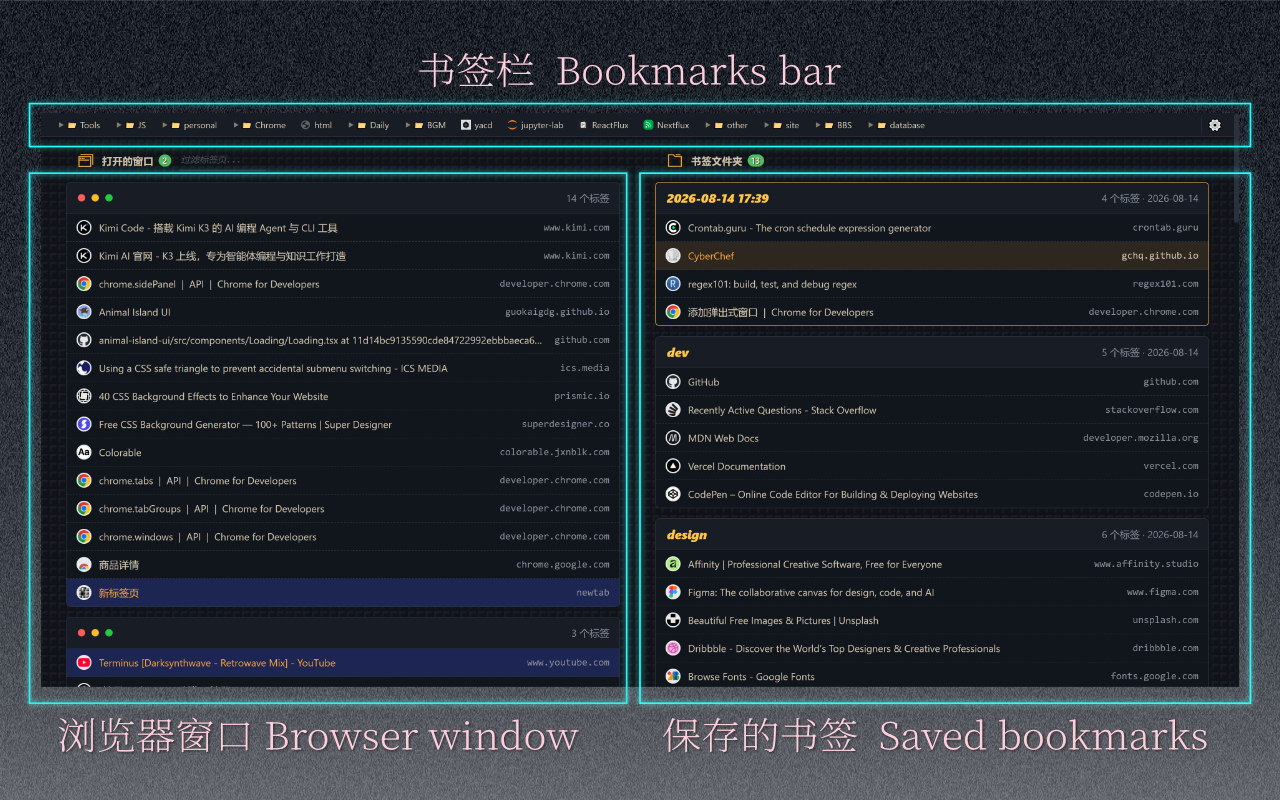Click CodePen bookmark favicon
Viewport: 1280px width, 800px height.
click(x=673, y=494)
